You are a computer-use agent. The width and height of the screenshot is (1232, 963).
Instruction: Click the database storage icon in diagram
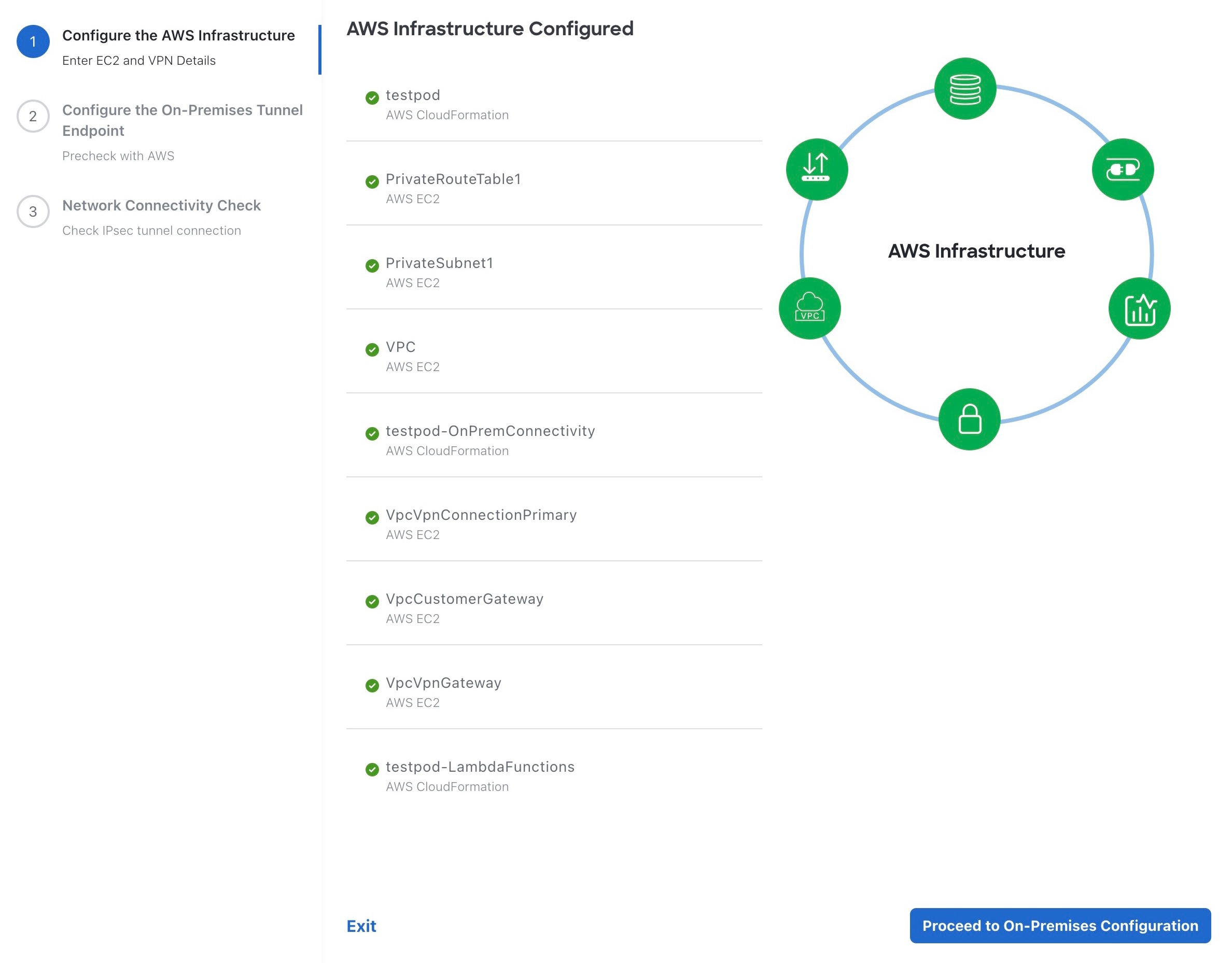pos(964,89)
